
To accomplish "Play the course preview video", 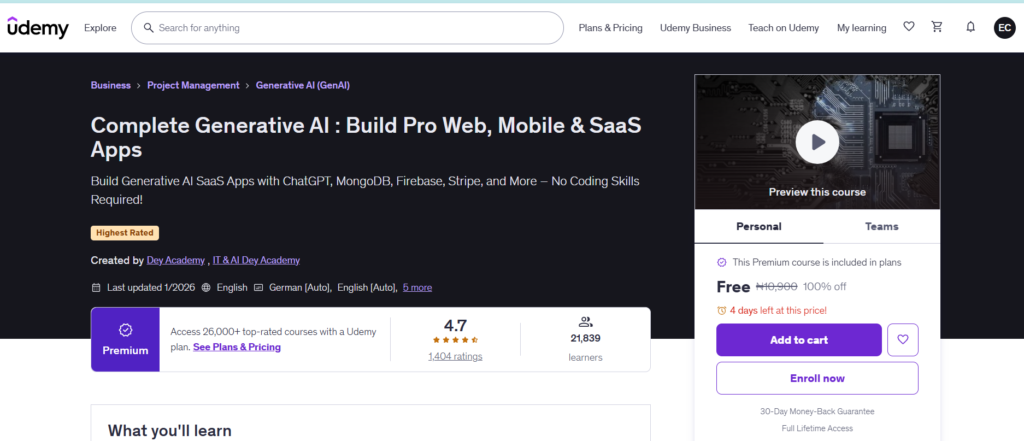I will pos(817,142).
